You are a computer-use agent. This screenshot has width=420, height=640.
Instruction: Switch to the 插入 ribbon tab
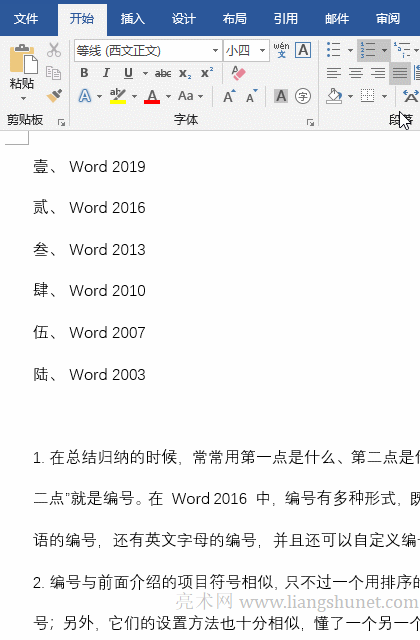pos(132,19)
